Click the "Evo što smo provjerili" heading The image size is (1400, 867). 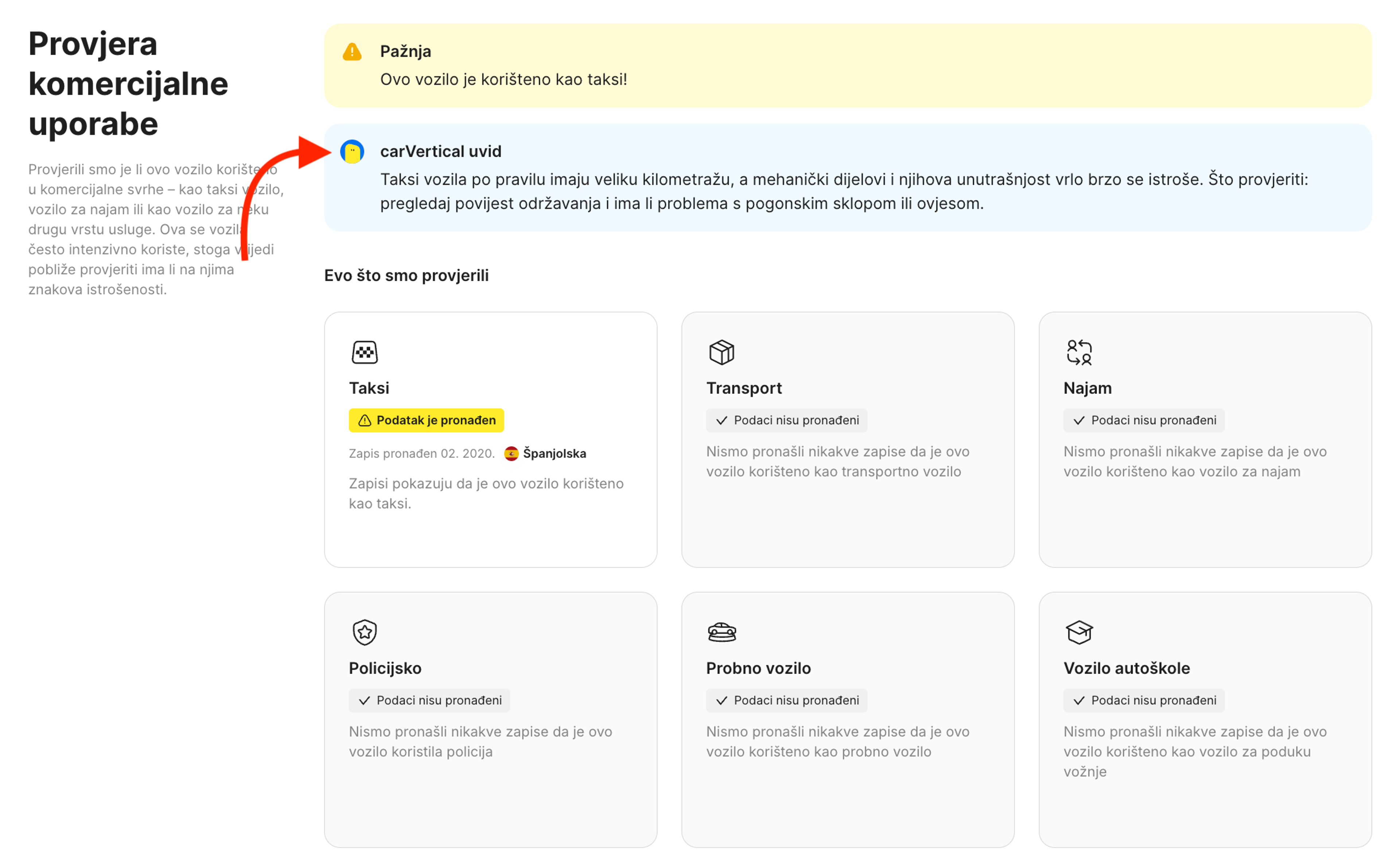406,275
